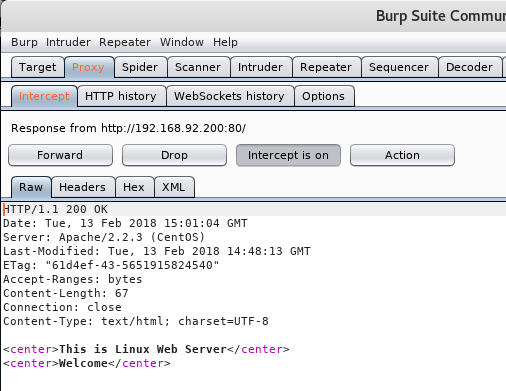Switch to the Sequencer tab
The height and width of the screenshot is (391, 506).
399,67
